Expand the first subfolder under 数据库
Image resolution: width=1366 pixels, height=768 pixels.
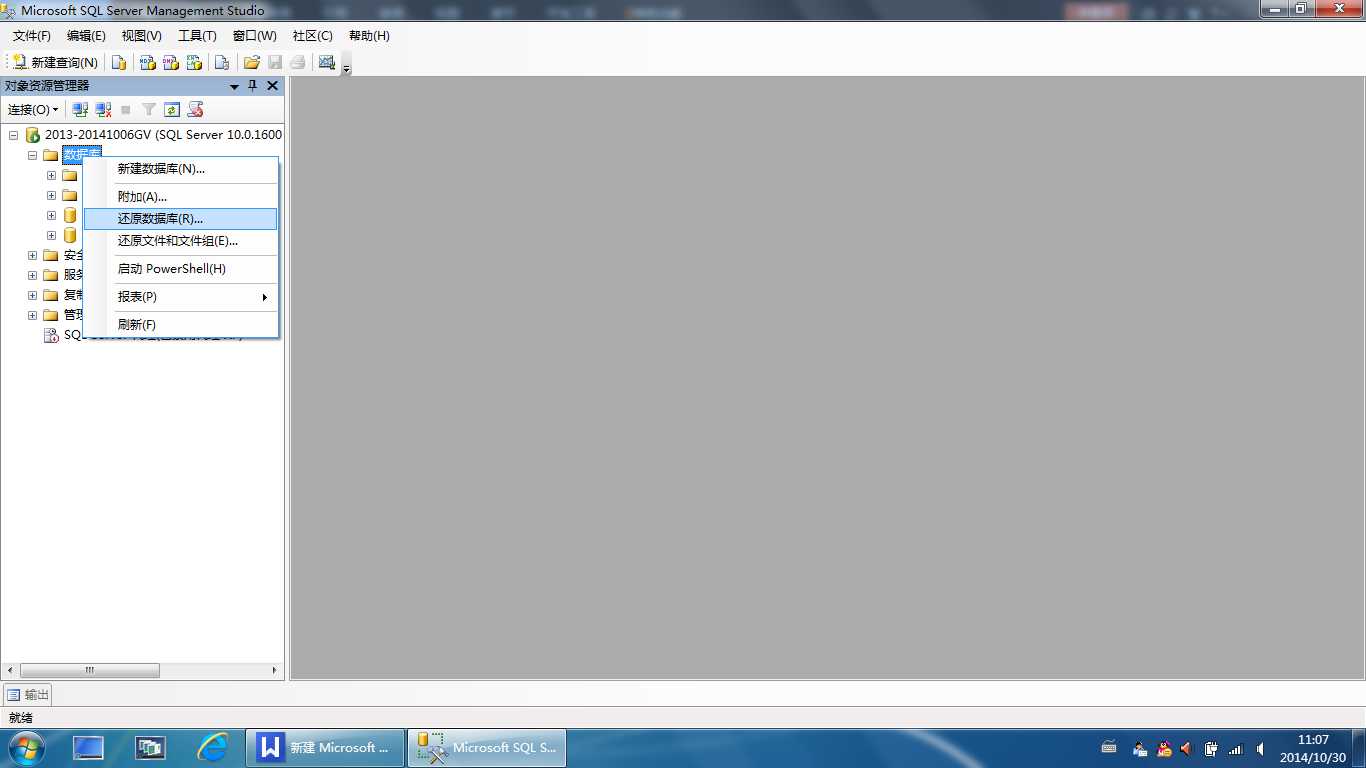click(x=52, y=175)
